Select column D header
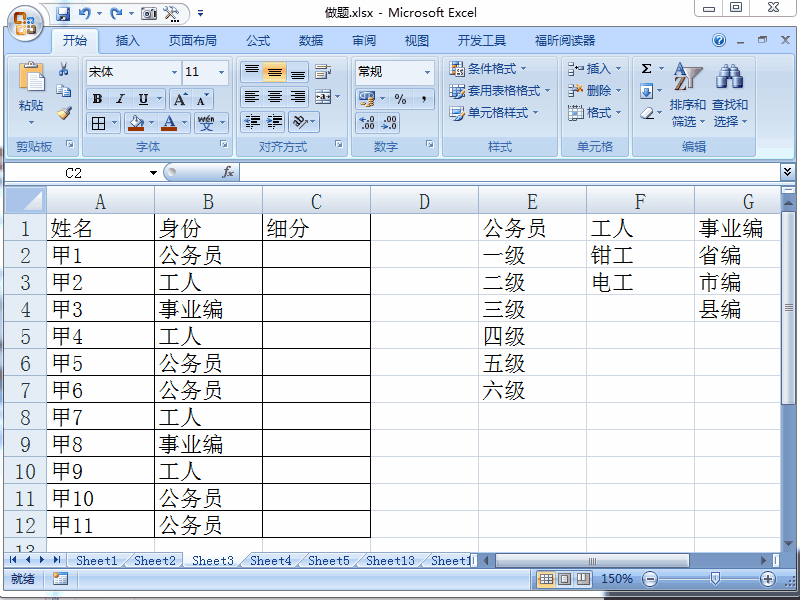 click(424, 202)
